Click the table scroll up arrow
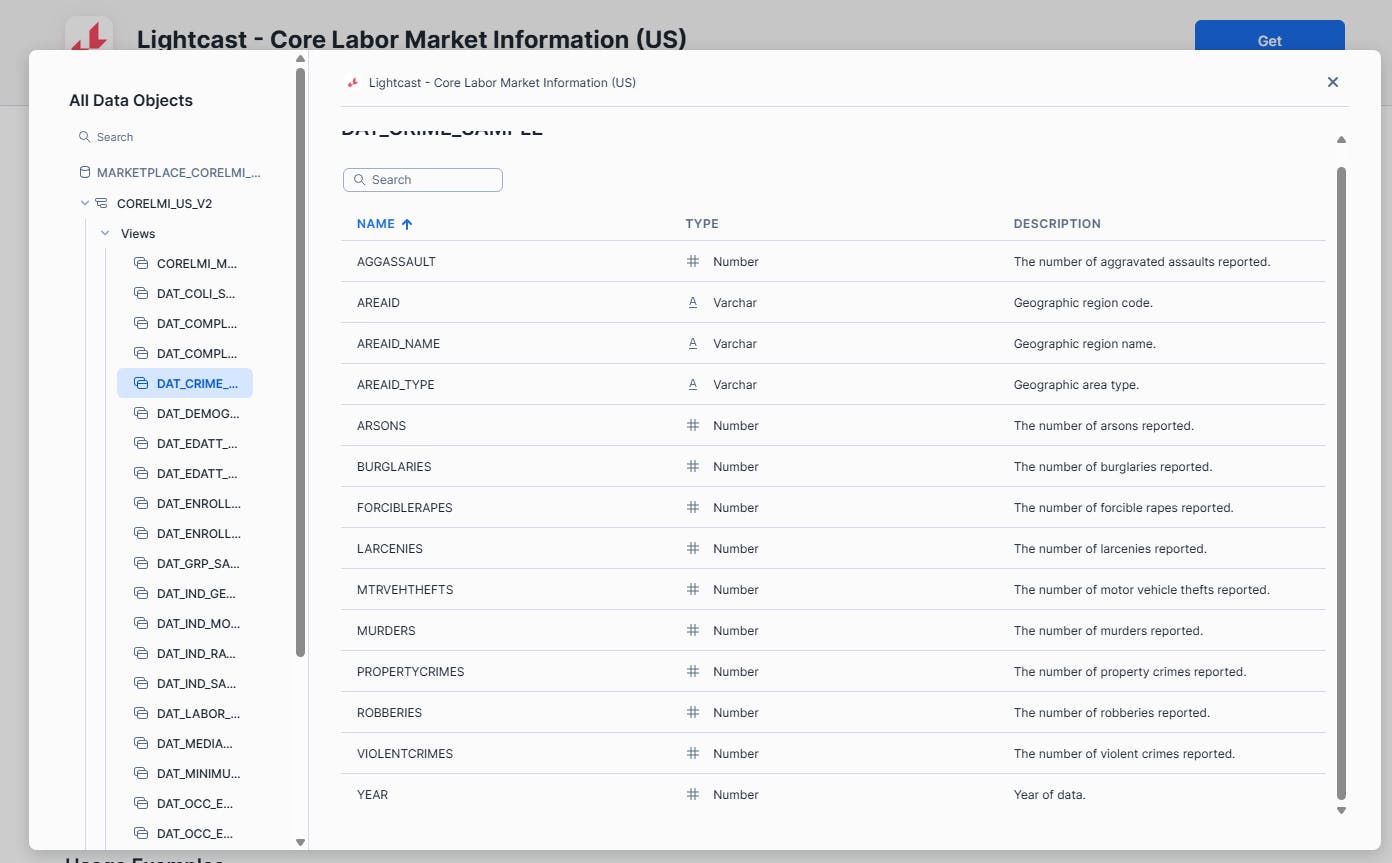The width and height of the screenshot is (1392, 863). (1341, 140)
